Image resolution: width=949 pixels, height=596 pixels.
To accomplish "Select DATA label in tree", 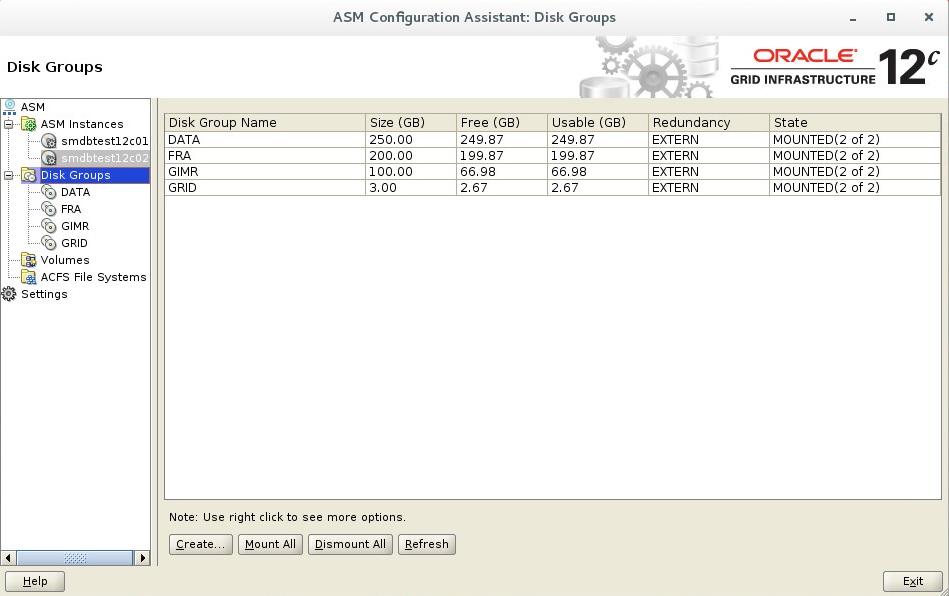I will pos(76,192).
